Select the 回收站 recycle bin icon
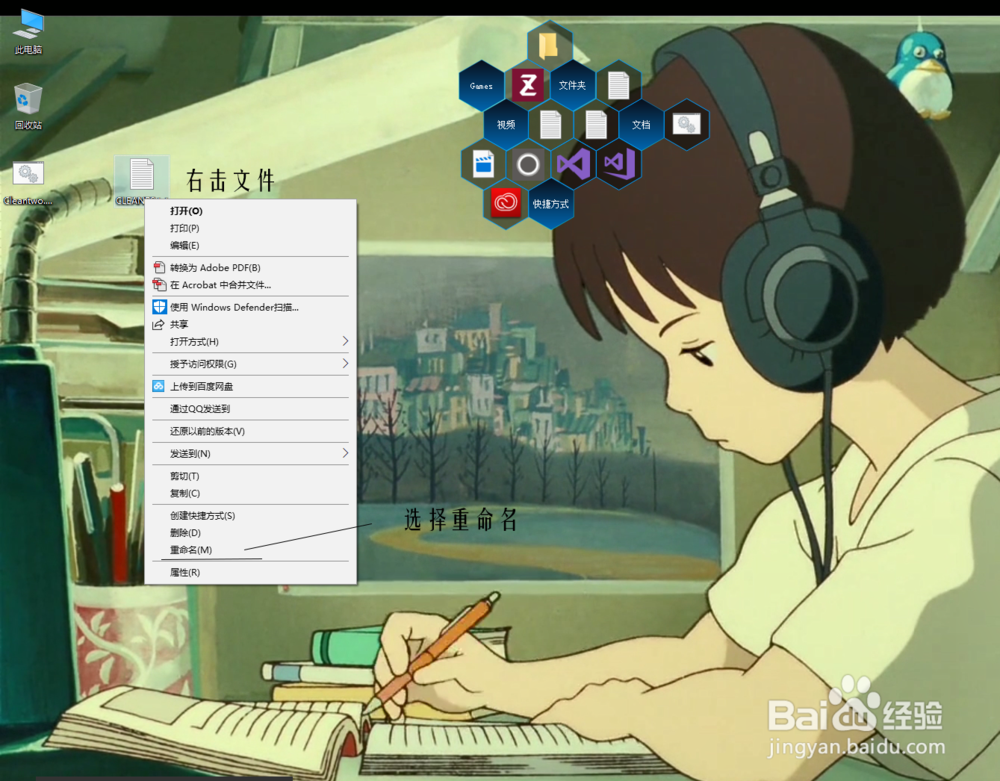1000x781 pixels. [x=28, y=106]
